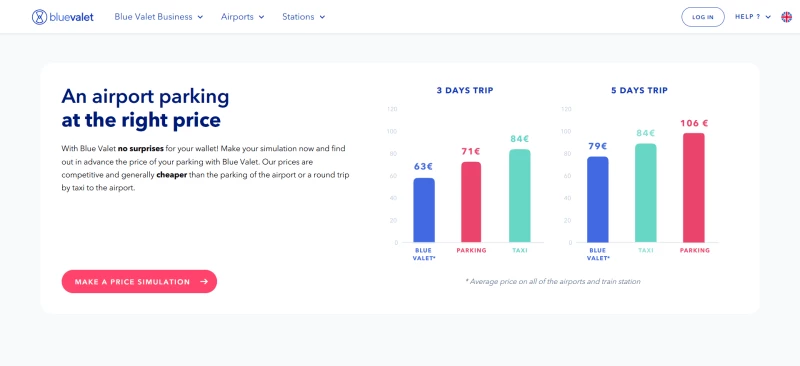Click the 'PARKING' label under the 5 days chart

pos(694,250)
